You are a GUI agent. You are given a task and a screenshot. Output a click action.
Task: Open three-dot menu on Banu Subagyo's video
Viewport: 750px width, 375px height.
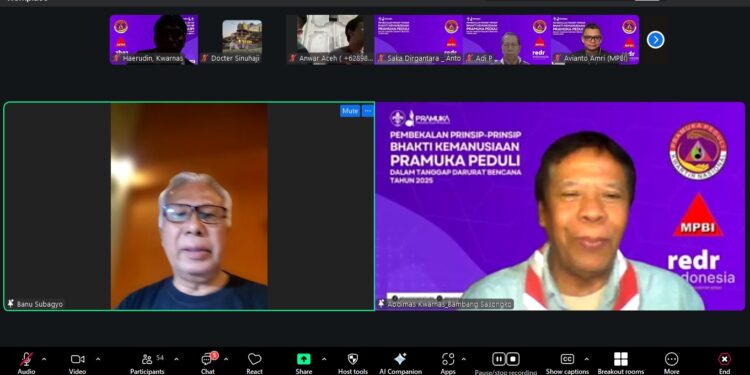click(367, 111)
